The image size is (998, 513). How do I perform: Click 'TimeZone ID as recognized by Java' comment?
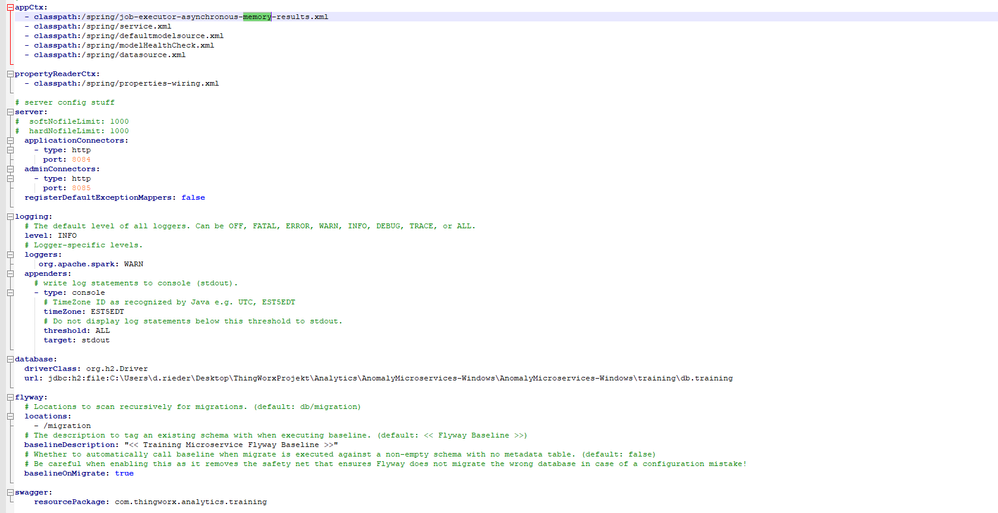(x=169, y=302)
